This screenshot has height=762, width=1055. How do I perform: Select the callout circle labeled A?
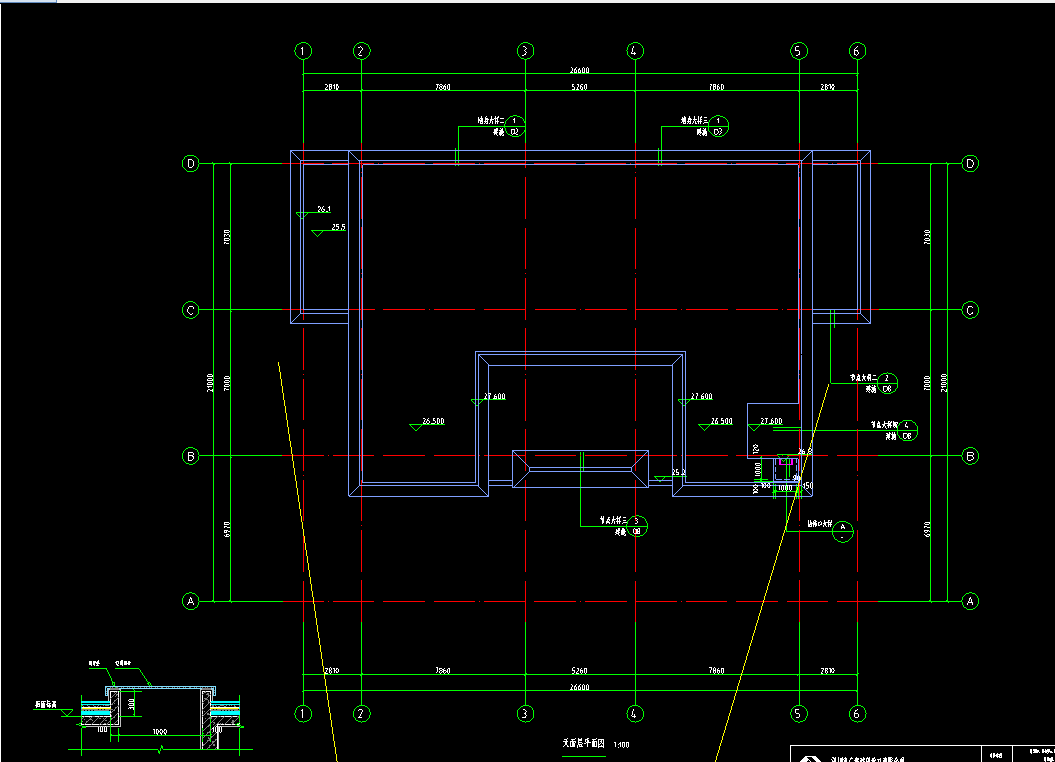tap(843, 530)
